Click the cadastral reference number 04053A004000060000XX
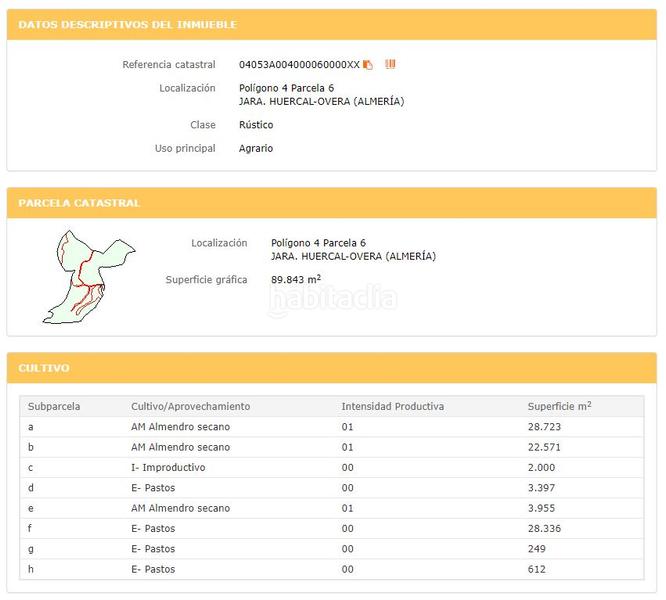666x600 pixels. 298,65
